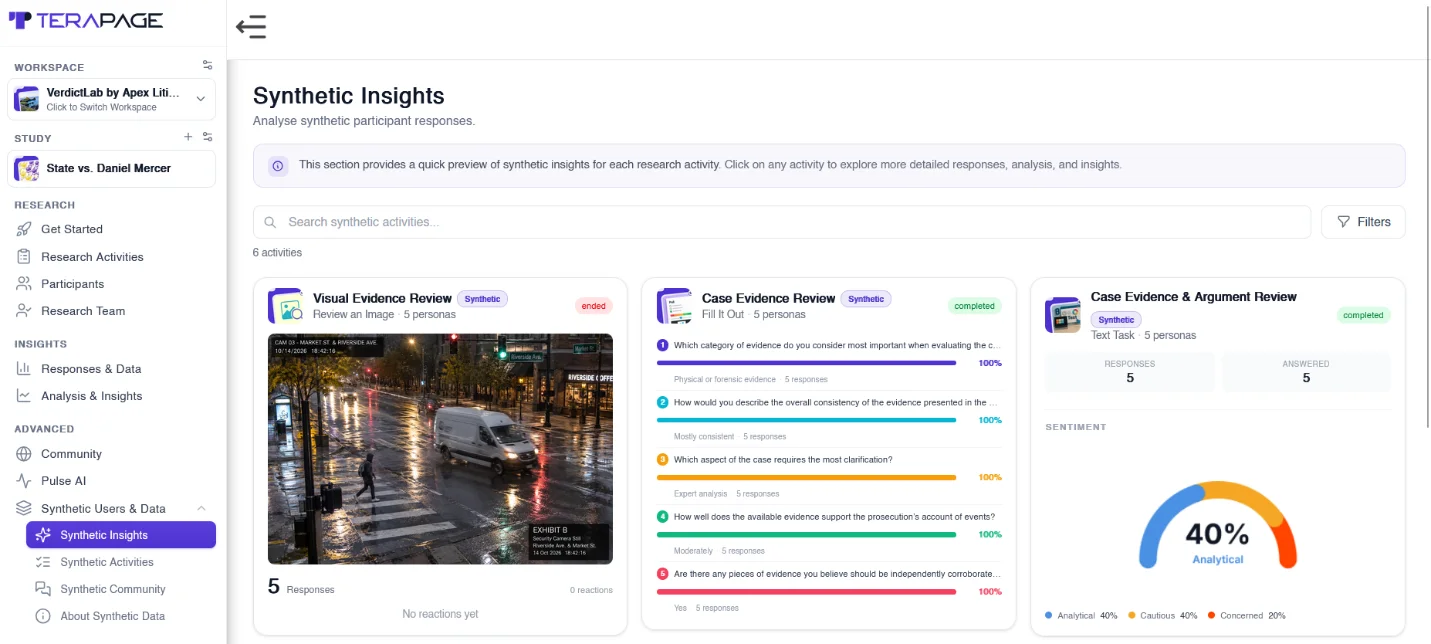
Task: Collapse the Synthetic Users & Data section
Action: (x=201, y=509)
